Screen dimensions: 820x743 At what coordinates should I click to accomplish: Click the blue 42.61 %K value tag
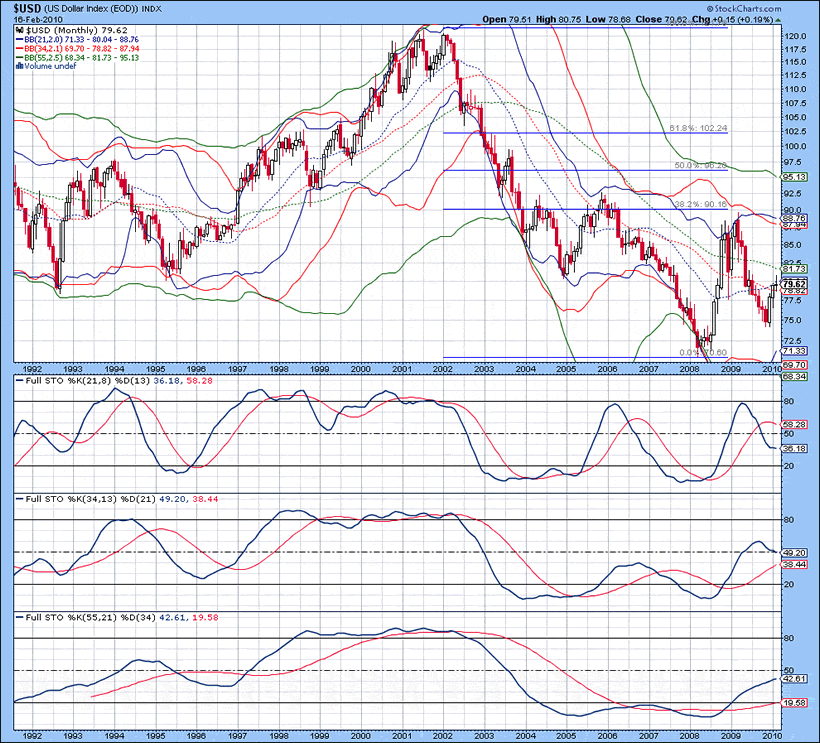click(x=793, y=679)
